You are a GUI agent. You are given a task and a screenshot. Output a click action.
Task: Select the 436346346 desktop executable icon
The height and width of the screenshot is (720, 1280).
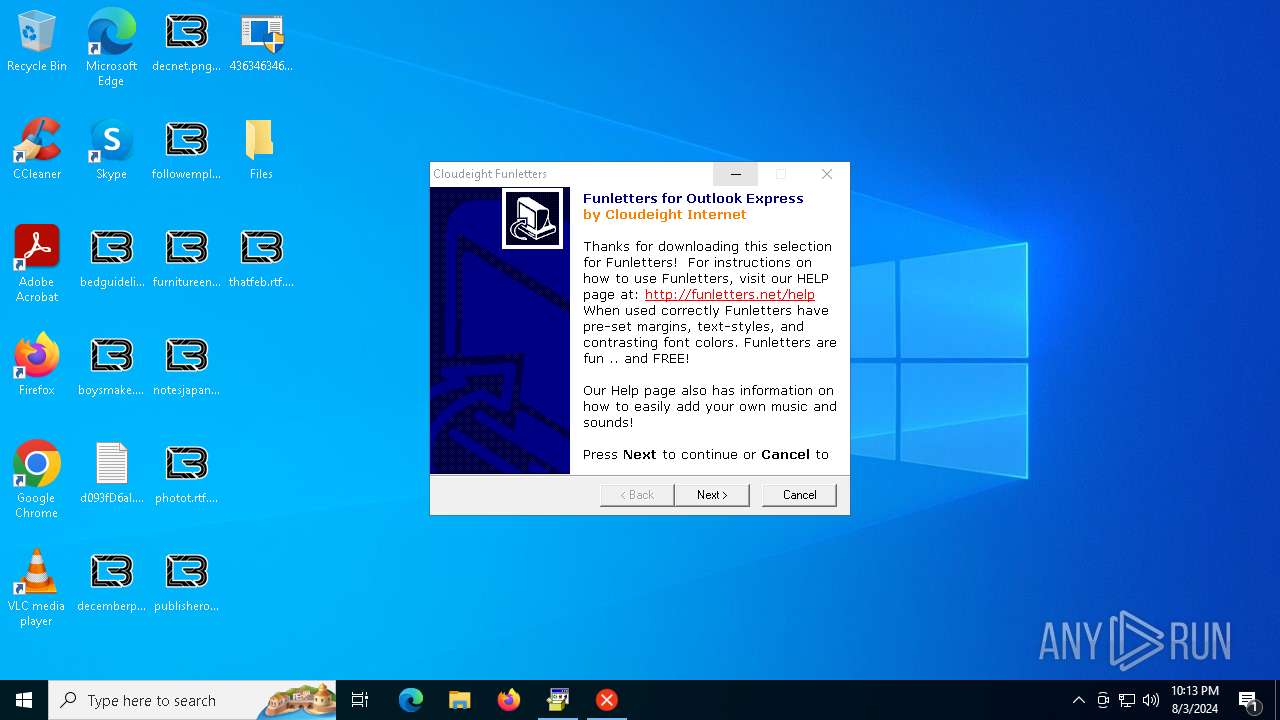click(x=261, y=42)
